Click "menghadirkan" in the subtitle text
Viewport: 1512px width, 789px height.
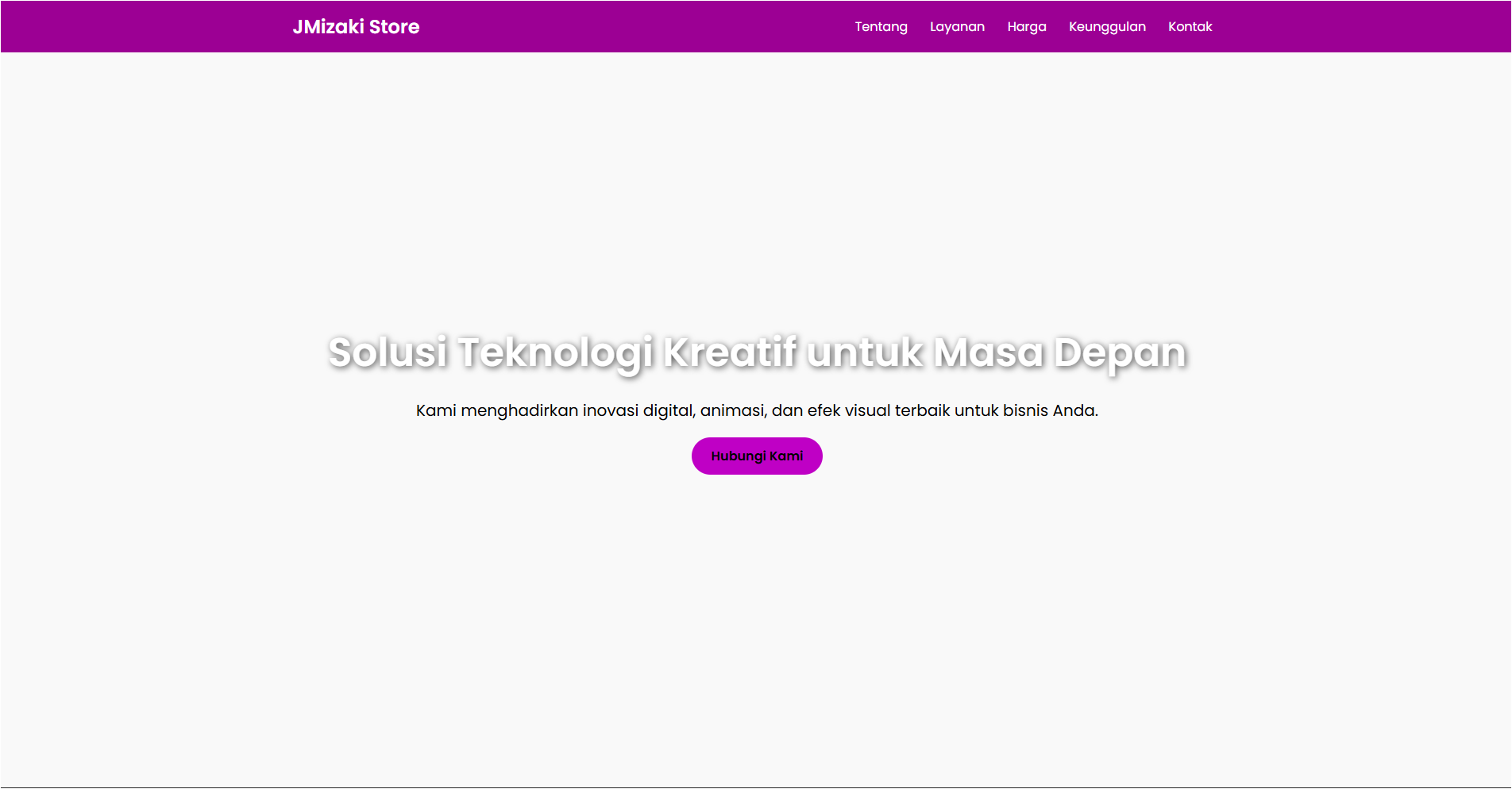[x=519, y=410]
